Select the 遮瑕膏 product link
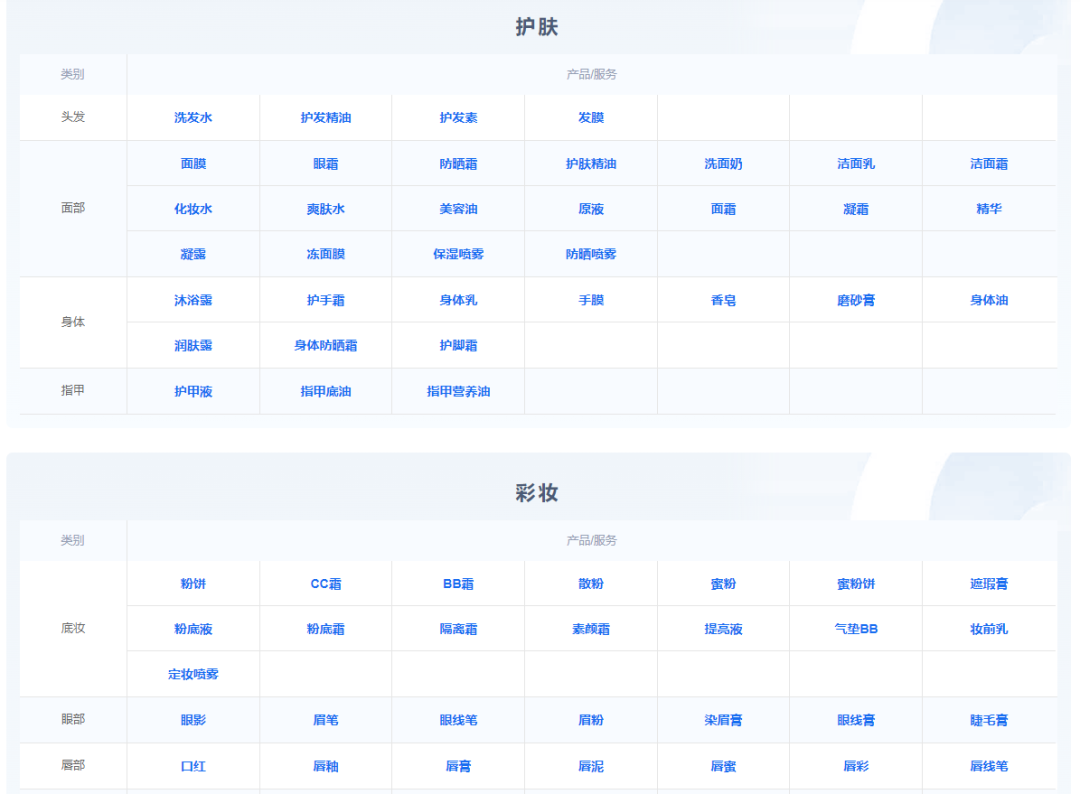Image resolution: width=1080 pixels, height=794 pixels. (x=988, y=583)
